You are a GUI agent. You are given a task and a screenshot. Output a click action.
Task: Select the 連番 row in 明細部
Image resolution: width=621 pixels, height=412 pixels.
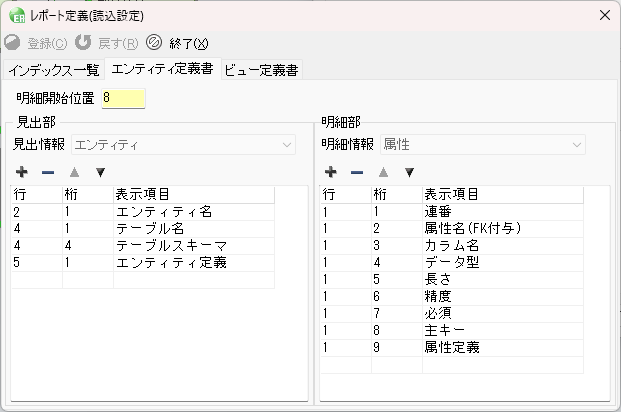pyautogui.click(x=452, y=212)
